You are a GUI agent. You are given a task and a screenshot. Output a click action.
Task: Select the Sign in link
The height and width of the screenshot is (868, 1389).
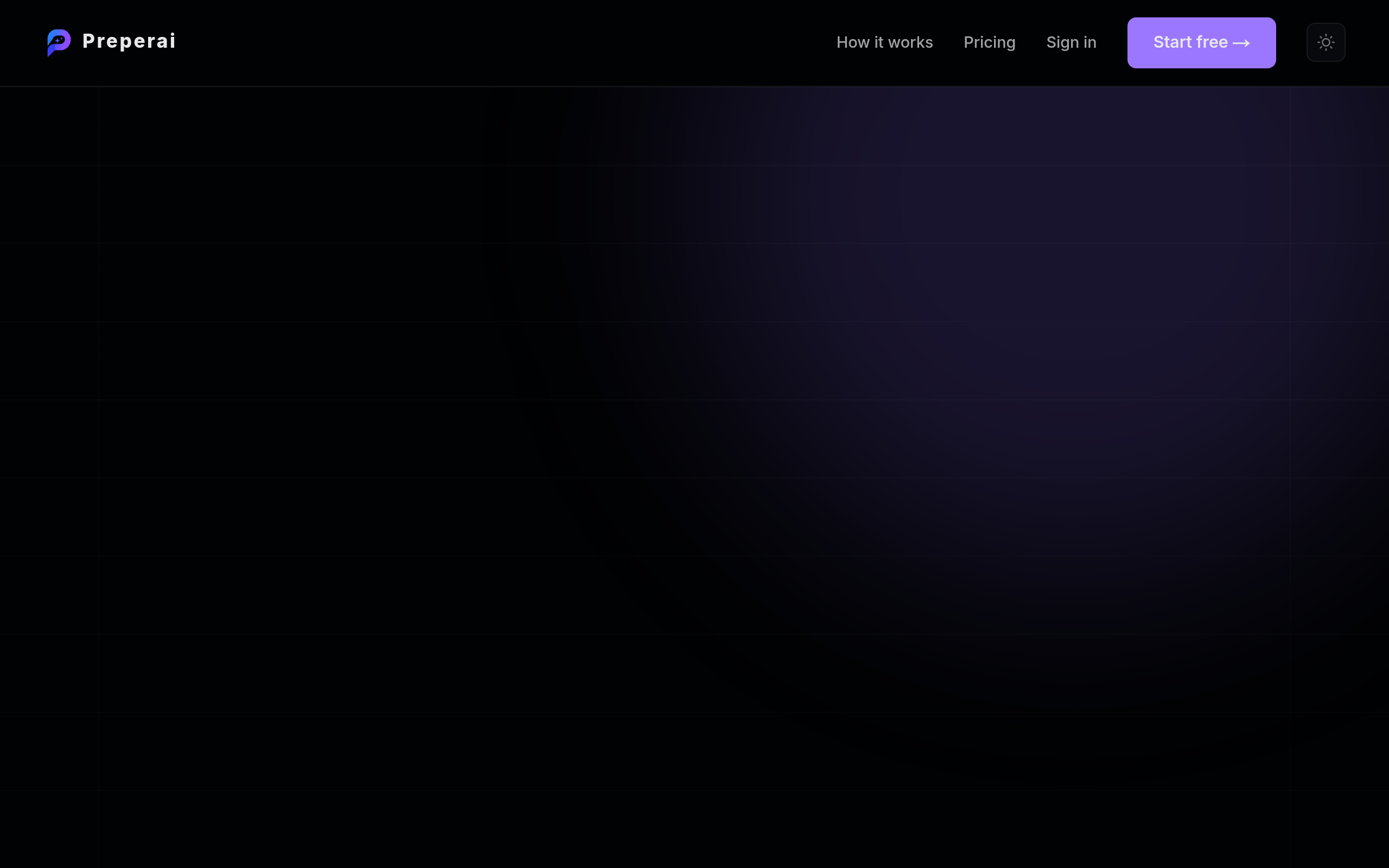[x=1071, y=42]
